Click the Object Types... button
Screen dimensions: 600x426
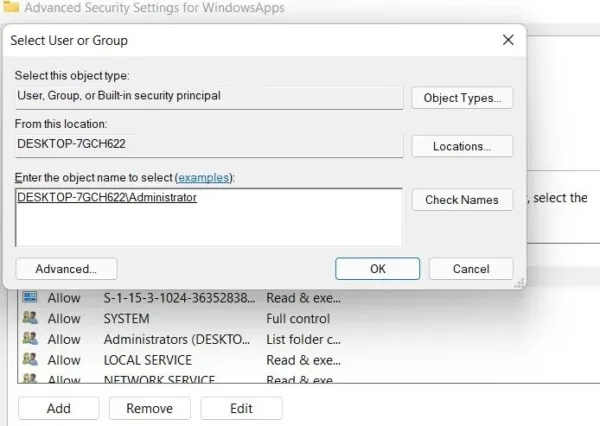(462, 98)
